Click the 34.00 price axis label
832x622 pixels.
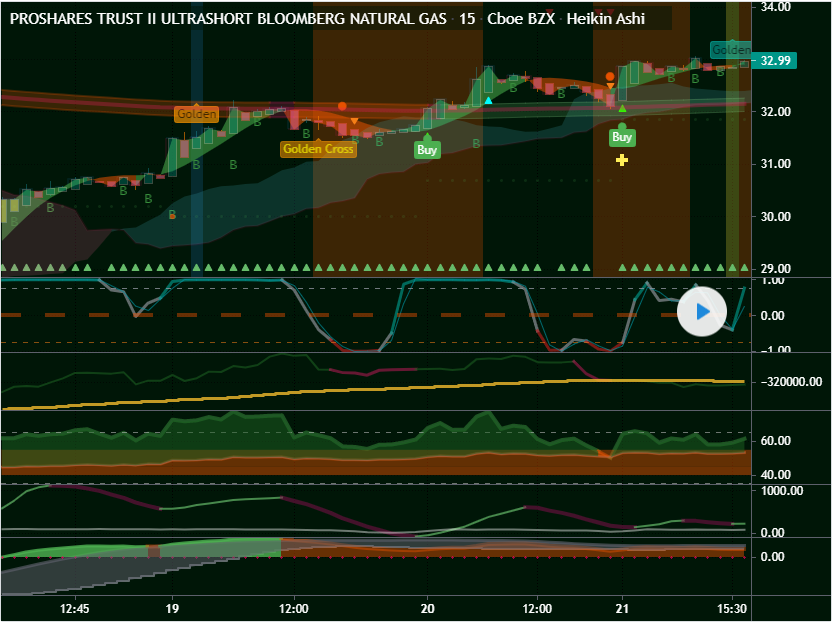[775, 7]
